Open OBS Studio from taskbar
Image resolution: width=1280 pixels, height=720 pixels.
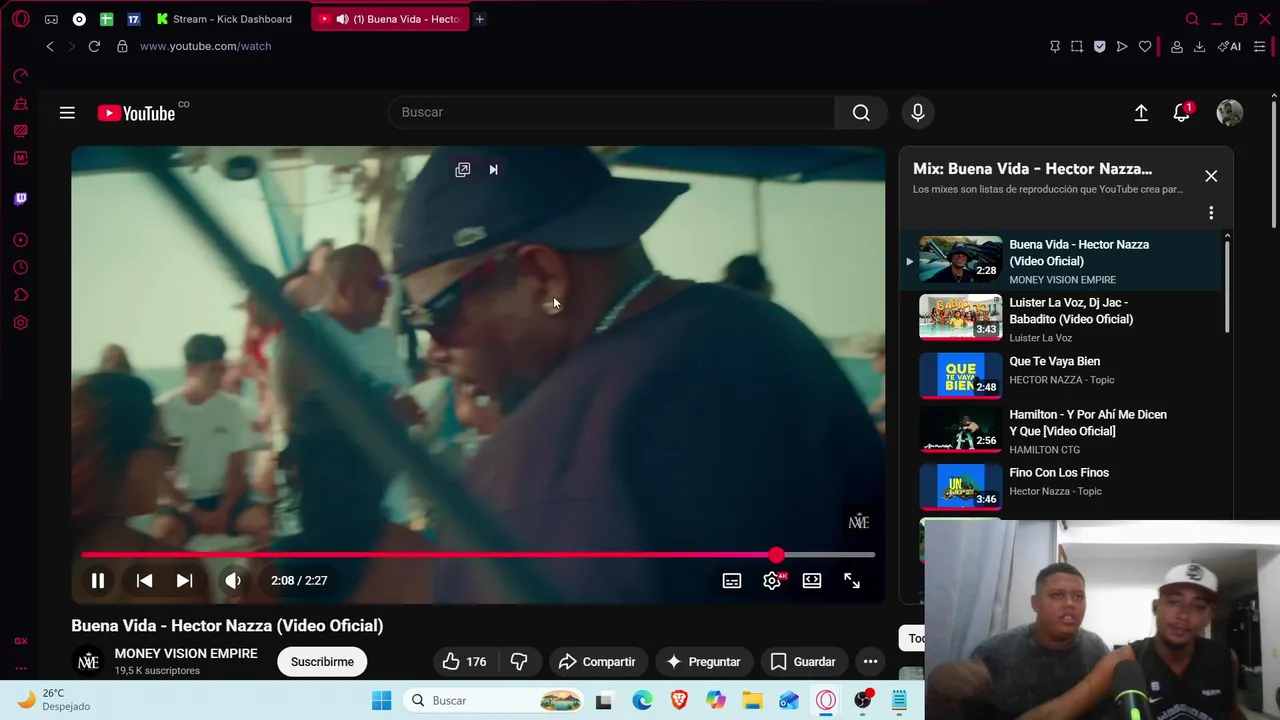(x=863, y=700)
